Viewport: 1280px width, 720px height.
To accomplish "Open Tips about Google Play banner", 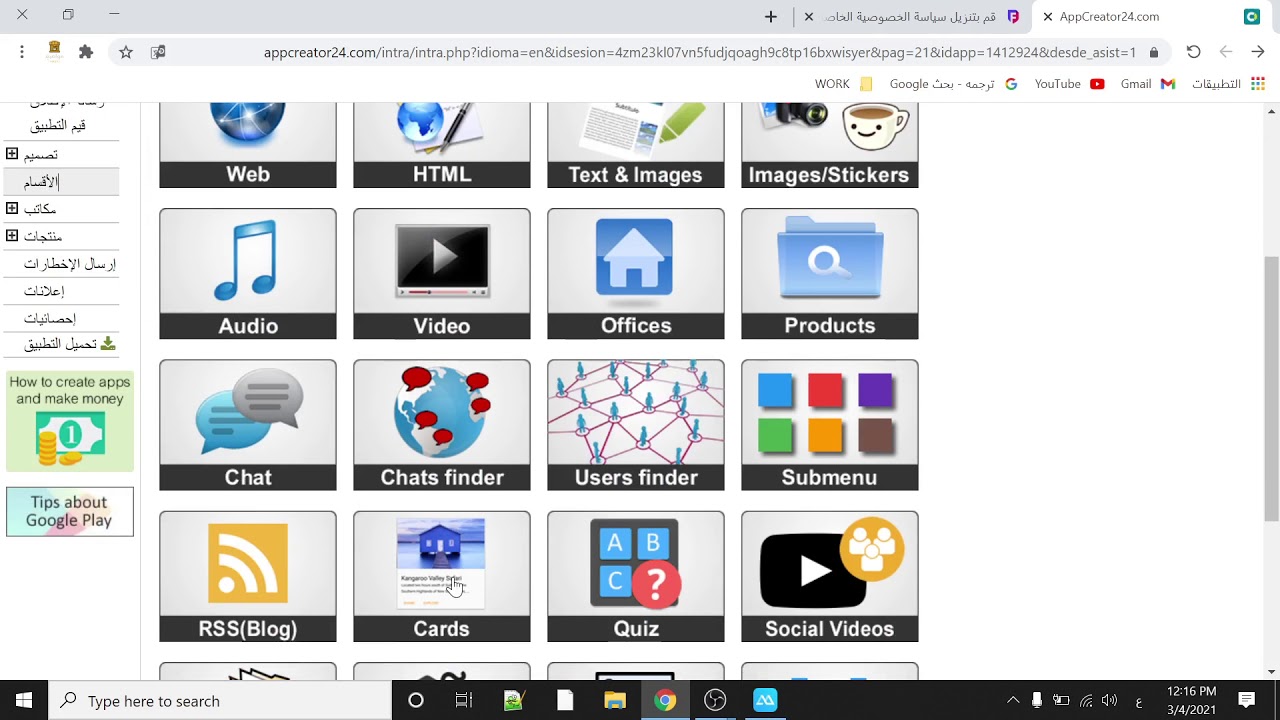I will tap(70, 512).
